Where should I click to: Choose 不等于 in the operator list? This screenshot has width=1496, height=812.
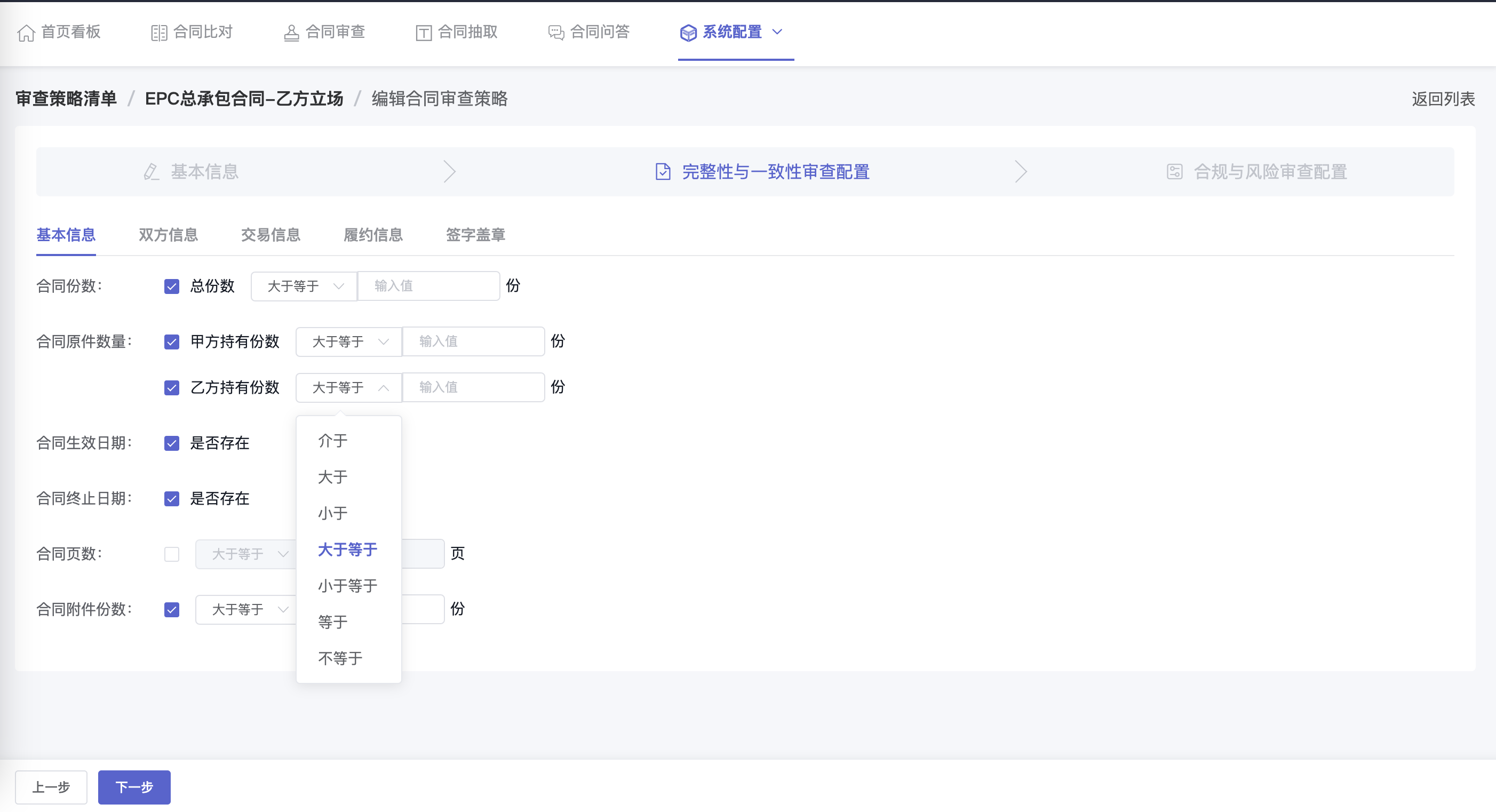[x=340, y=659]
